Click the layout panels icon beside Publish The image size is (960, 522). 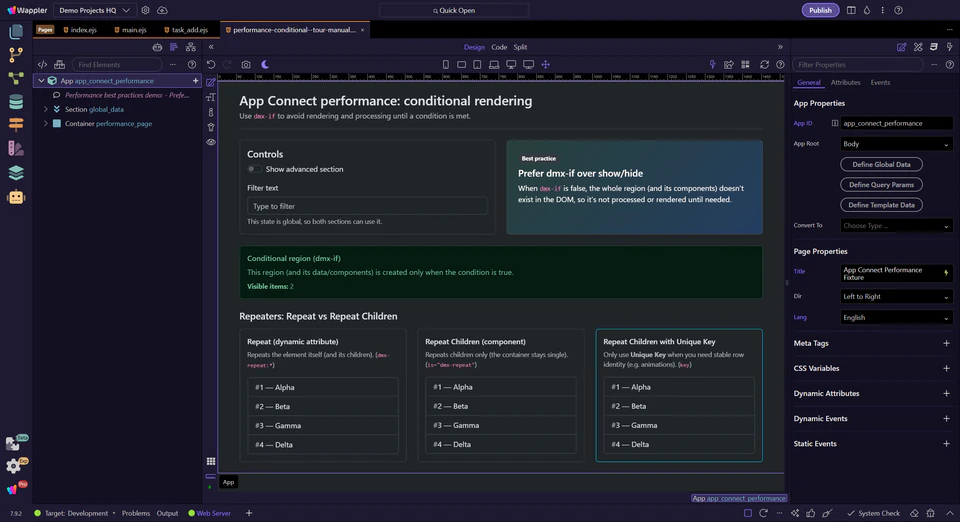click(x=851, y=10)
